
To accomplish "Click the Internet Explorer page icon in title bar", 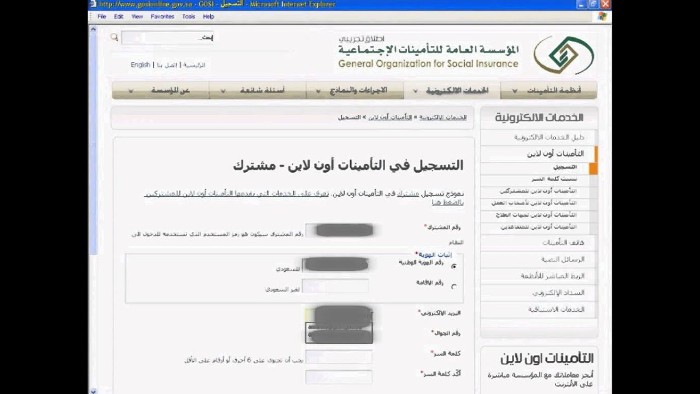I will (x=92, y=4).
